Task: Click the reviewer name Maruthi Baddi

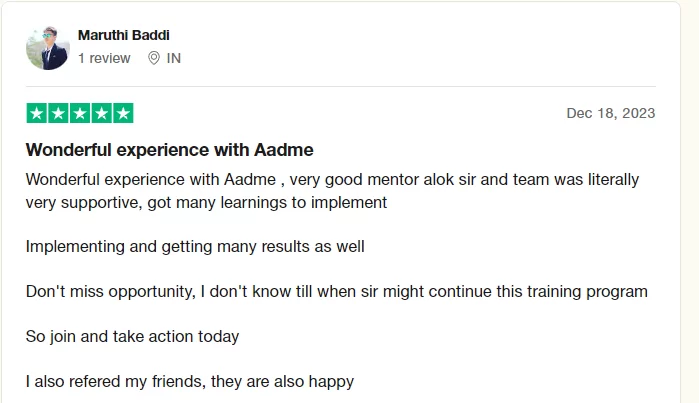Action: click(123, 35)
